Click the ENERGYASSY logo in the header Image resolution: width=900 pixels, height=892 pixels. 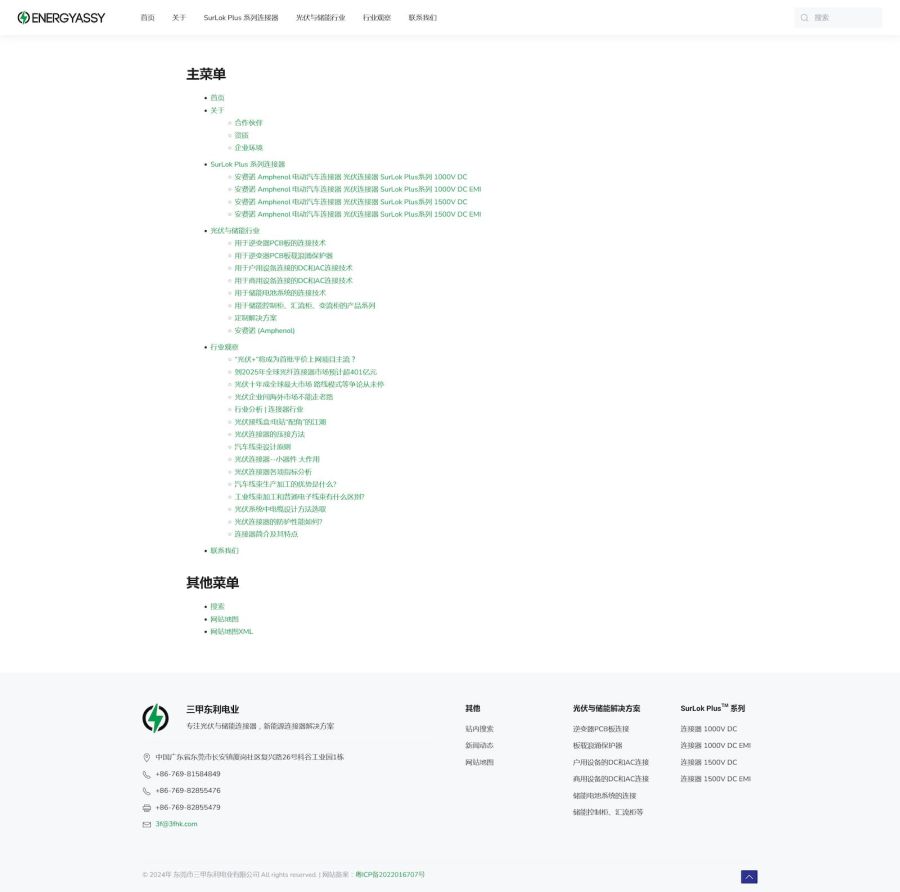[x=61, y=17]
